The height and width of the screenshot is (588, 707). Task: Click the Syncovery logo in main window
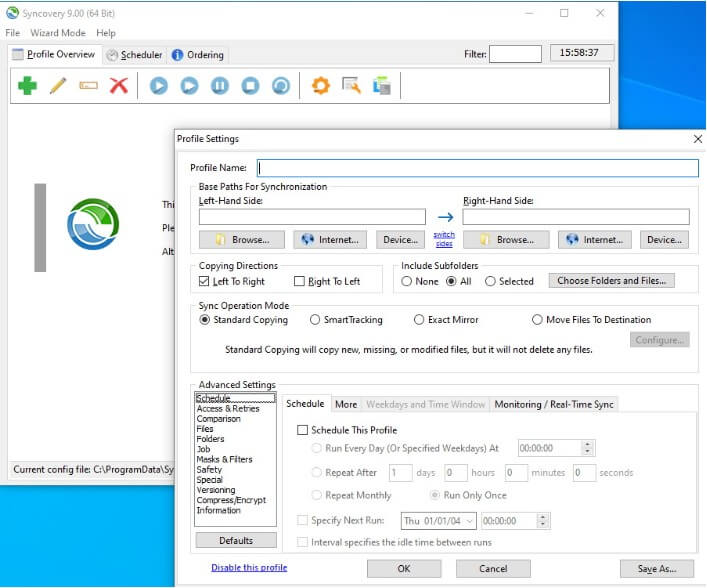pos(93,224)
